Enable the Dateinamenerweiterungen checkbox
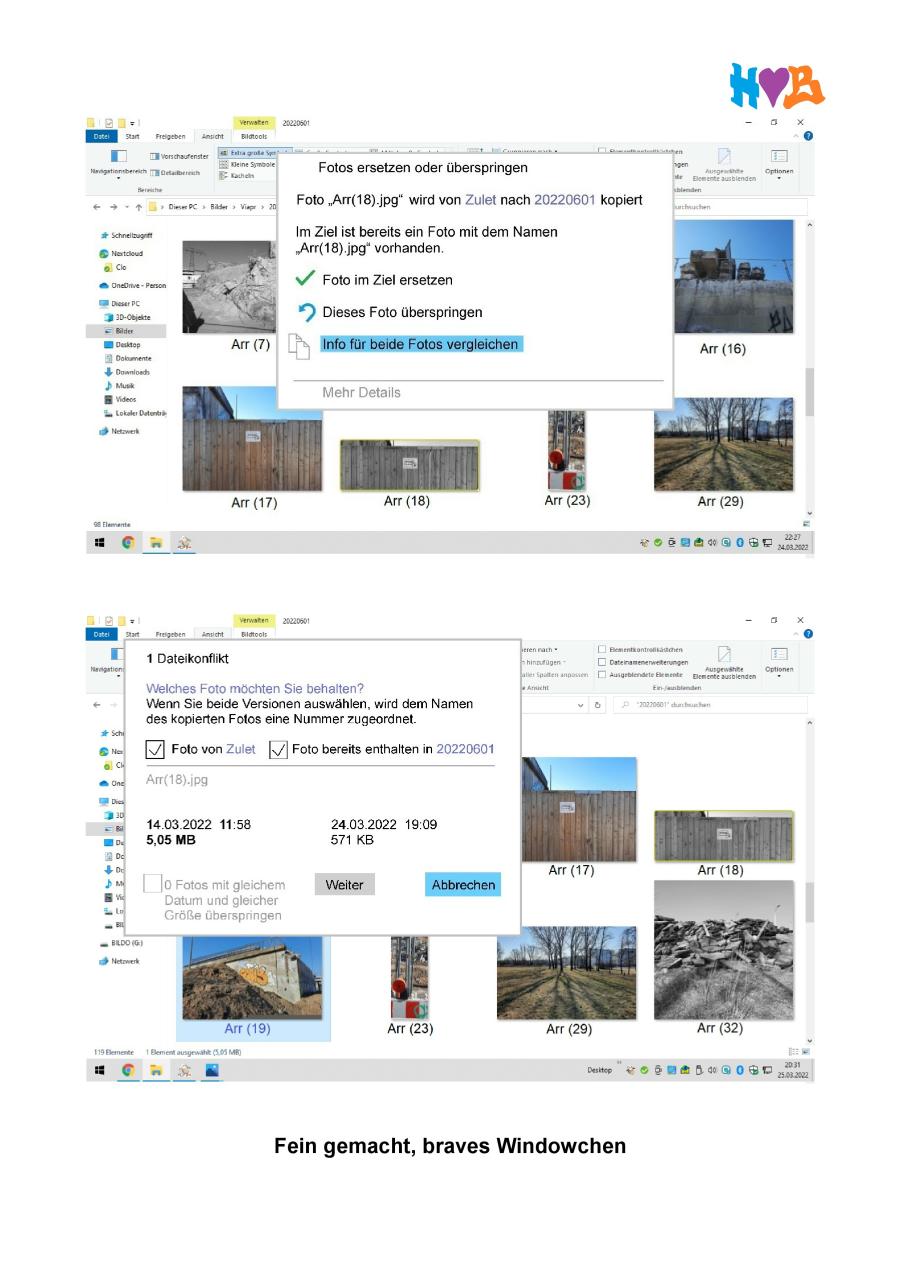This screenshot has height=1274, width=900. (602, 662)
